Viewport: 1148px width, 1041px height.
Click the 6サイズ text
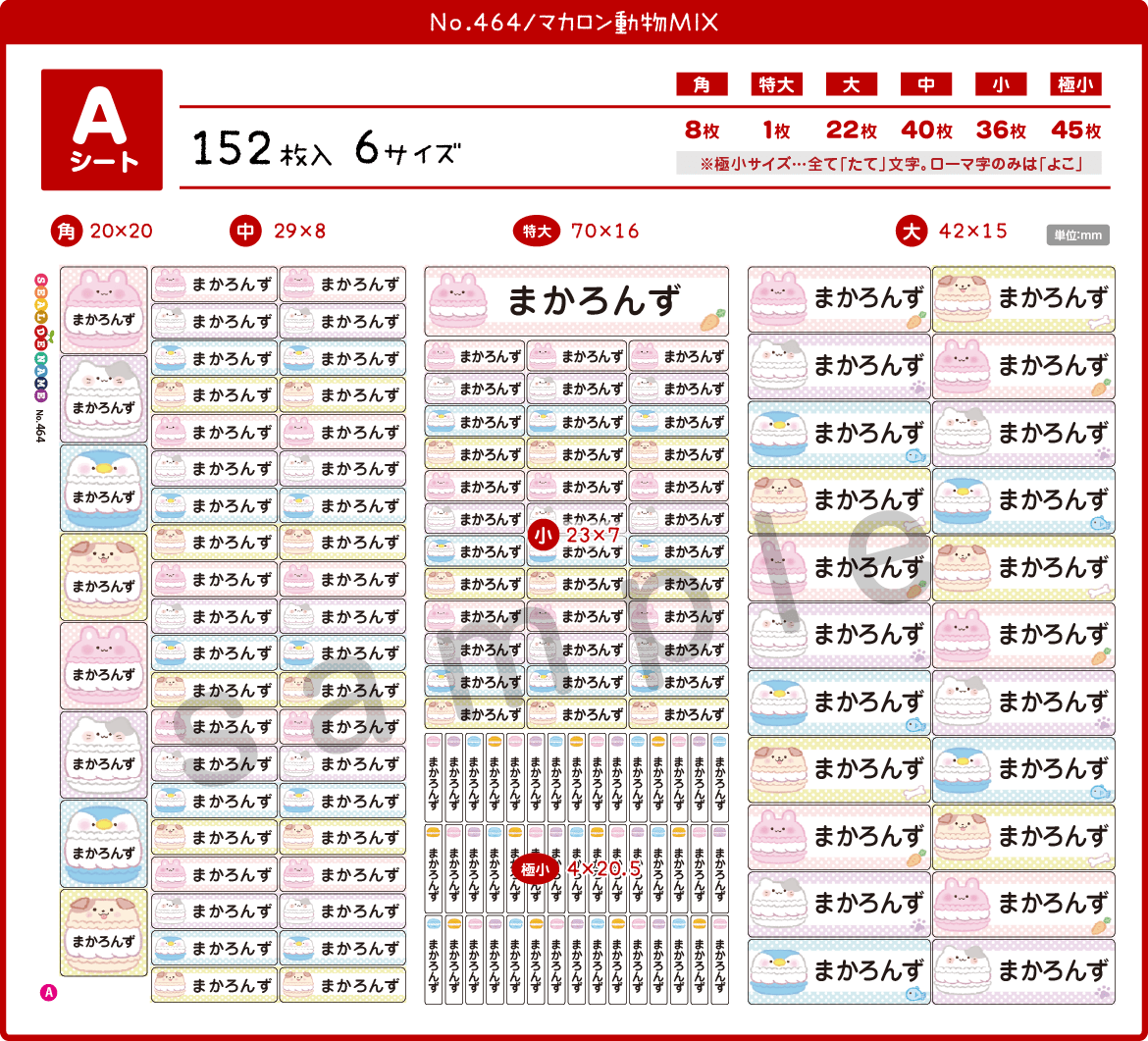[408, 148]
